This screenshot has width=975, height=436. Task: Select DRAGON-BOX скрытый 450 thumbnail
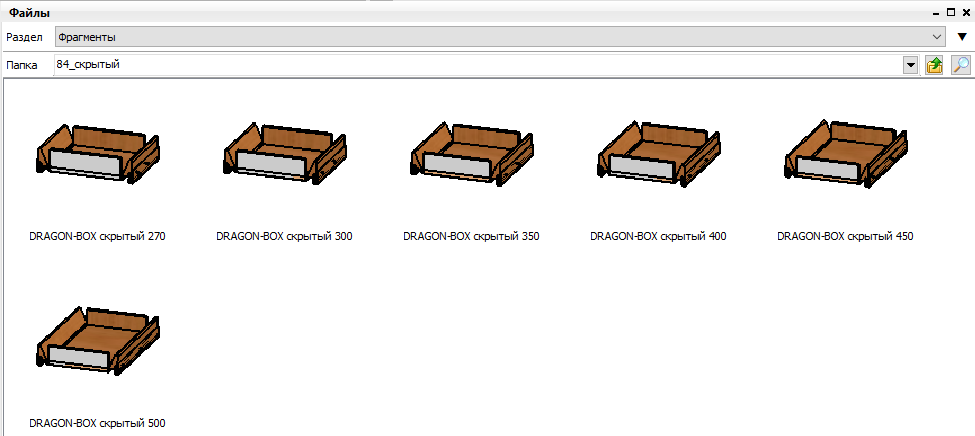point(846,154)
